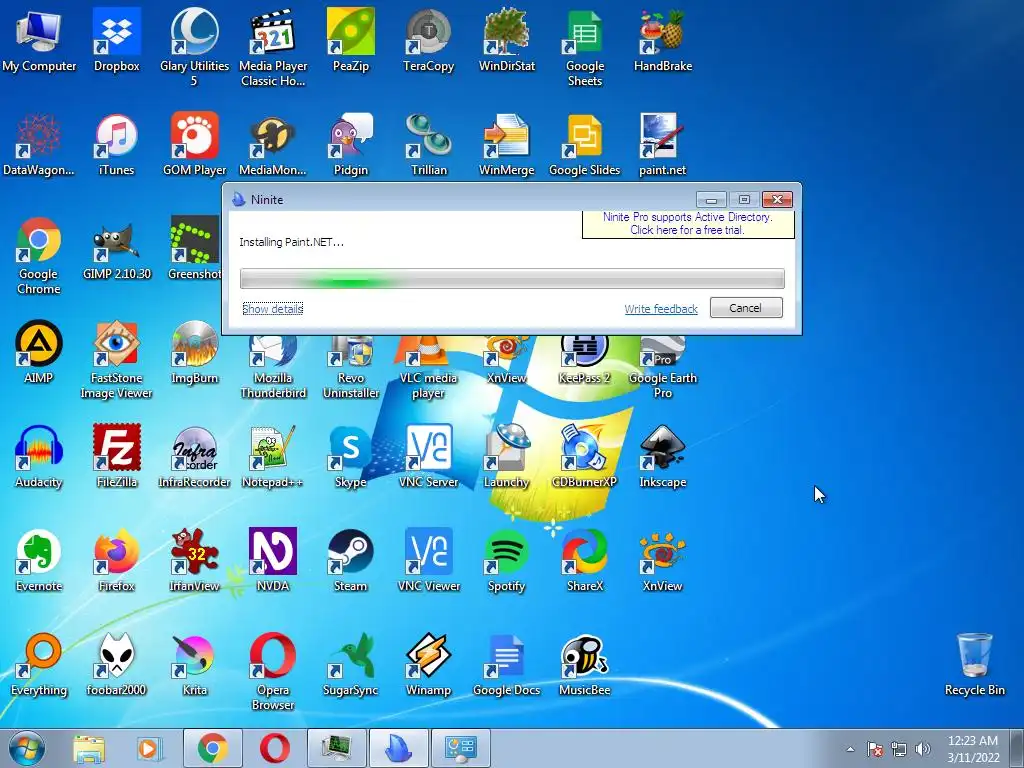This screenshot has width=1024, height=768.
Task: Select the CDBurnerXP icon
Action: [584, 456]
